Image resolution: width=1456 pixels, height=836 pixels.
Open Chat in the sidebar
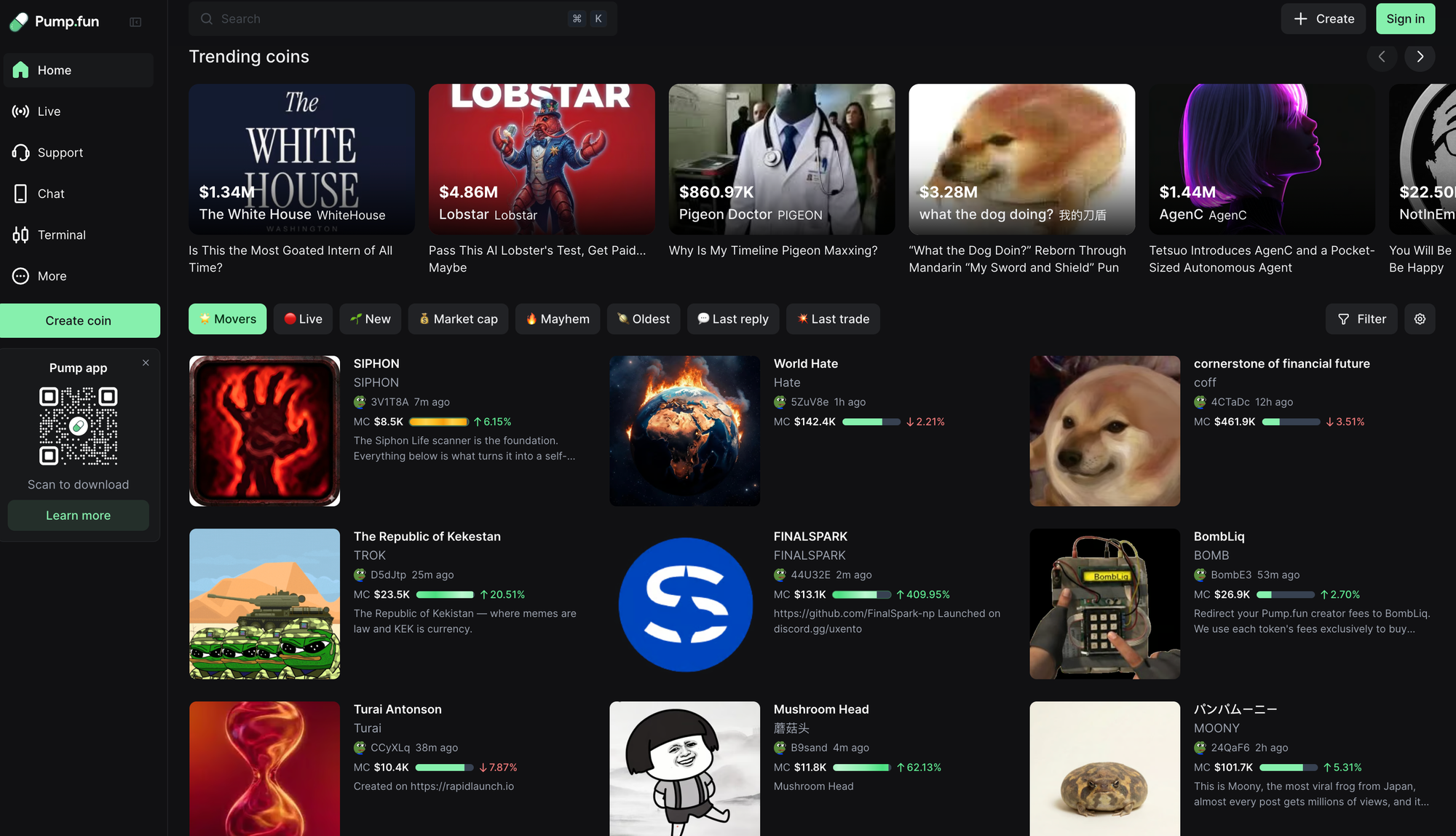(51, 194)
